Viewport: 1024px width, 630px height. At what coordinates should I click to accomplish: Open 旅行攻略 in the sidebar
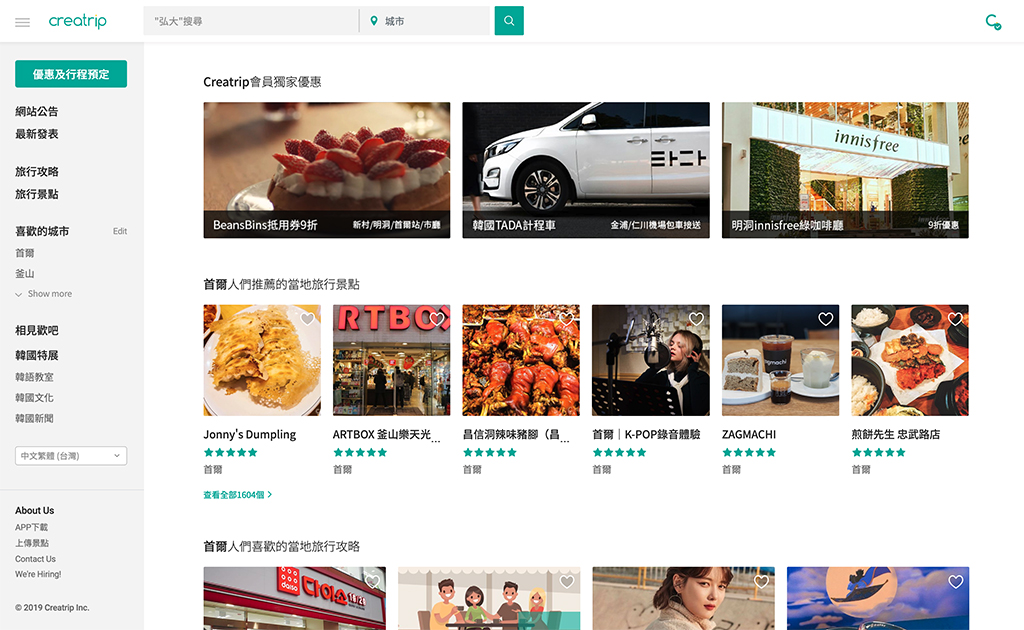point(37,172)
